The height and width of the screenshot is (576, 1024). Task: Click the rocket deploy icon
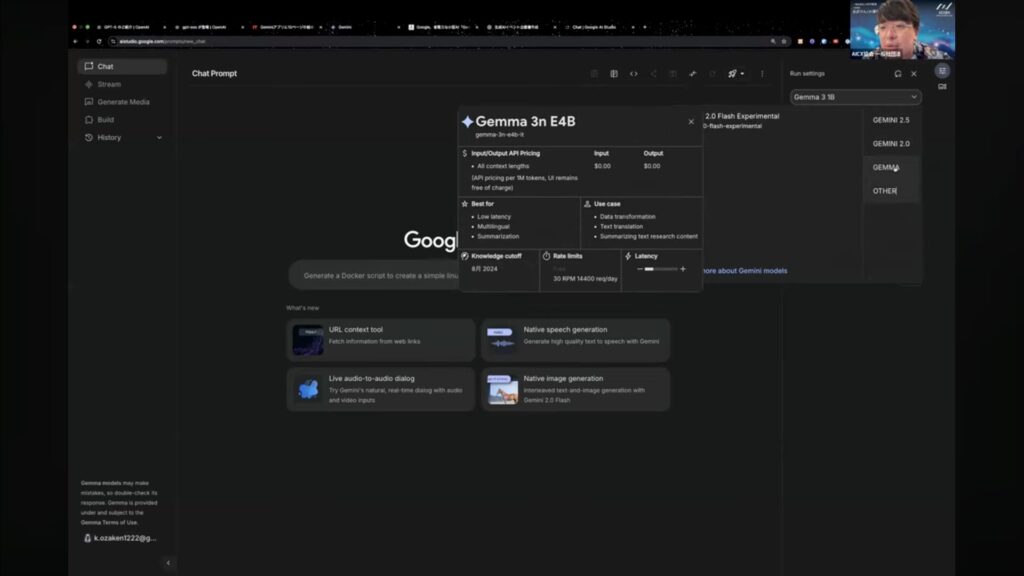(x=732, y=73)
